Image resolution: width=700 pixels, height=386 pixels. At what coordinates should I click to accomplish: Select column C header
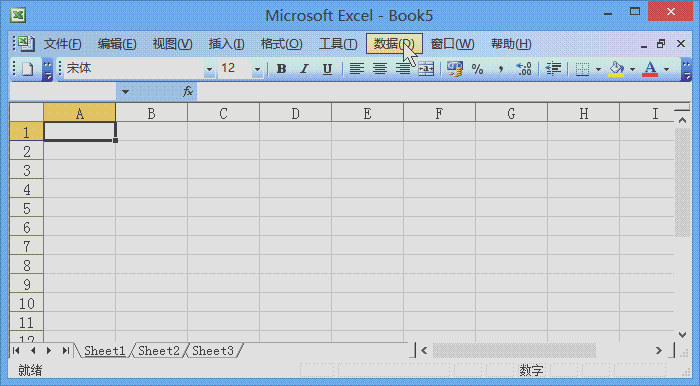tap(223, 113)
